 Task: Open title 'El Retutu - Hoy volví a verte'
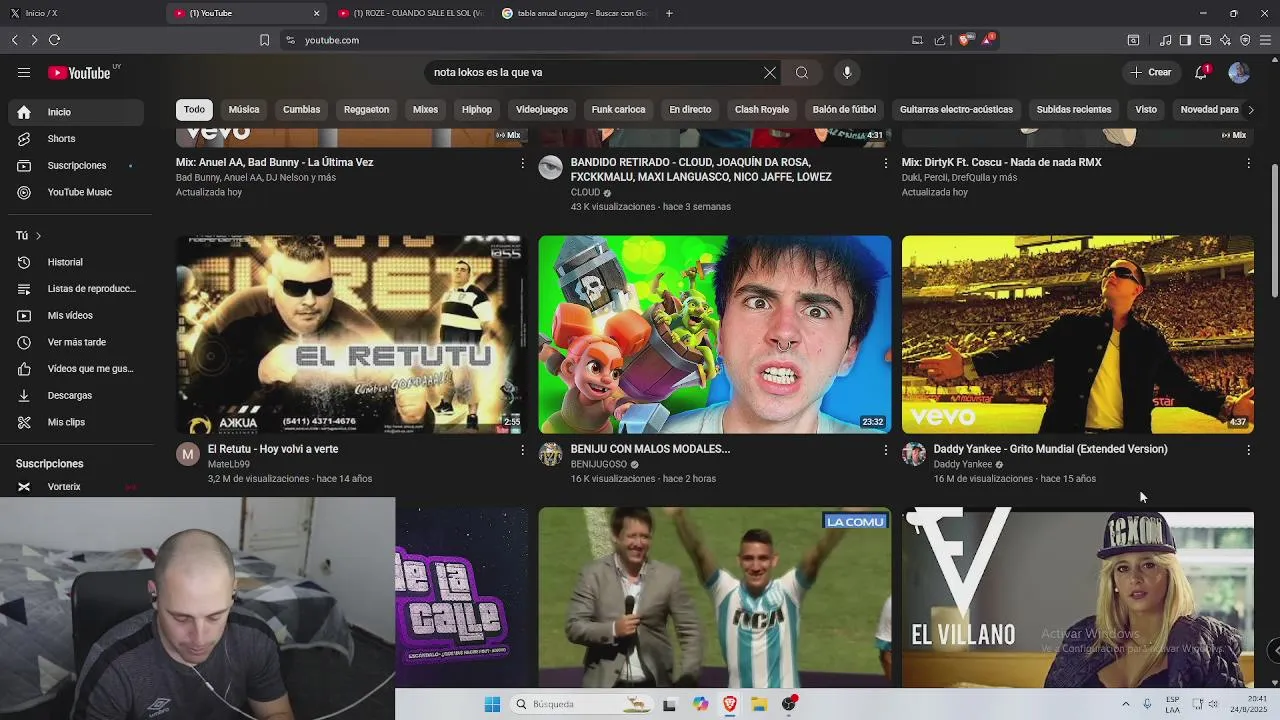pyautogui.click(x=273, y=449)
